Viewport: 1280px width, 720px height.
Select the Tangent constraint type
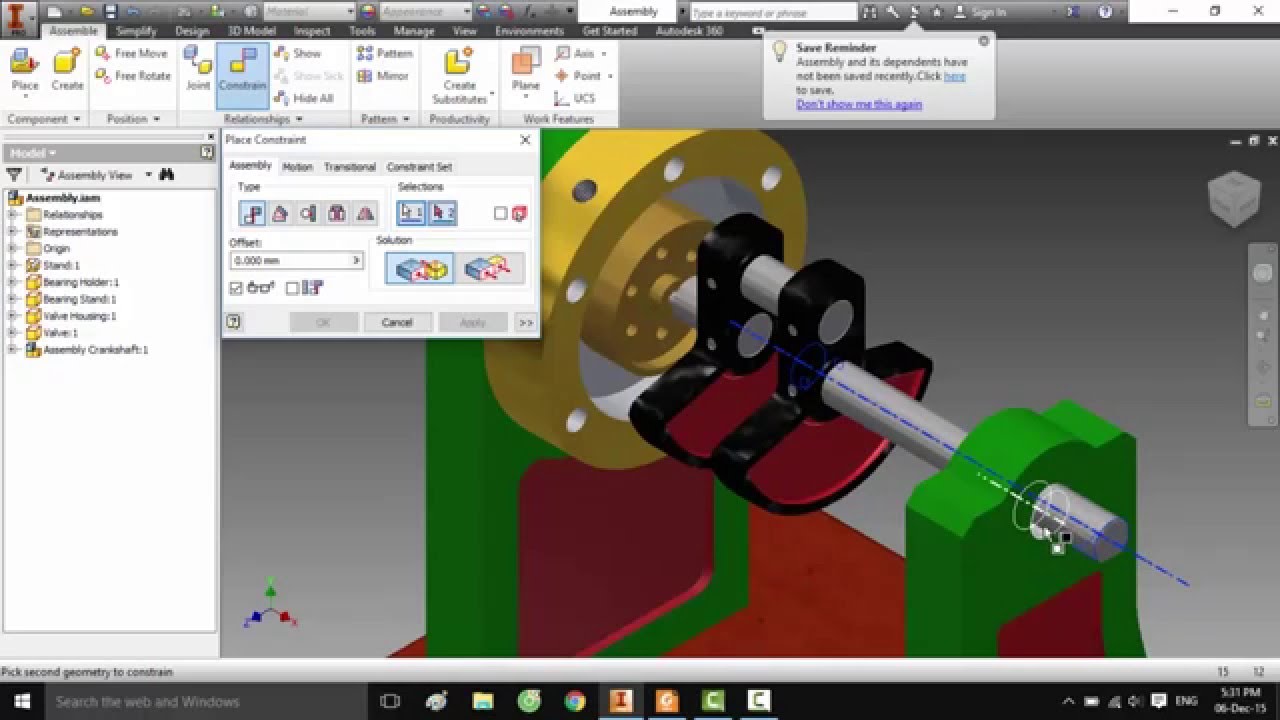[308, 213]
